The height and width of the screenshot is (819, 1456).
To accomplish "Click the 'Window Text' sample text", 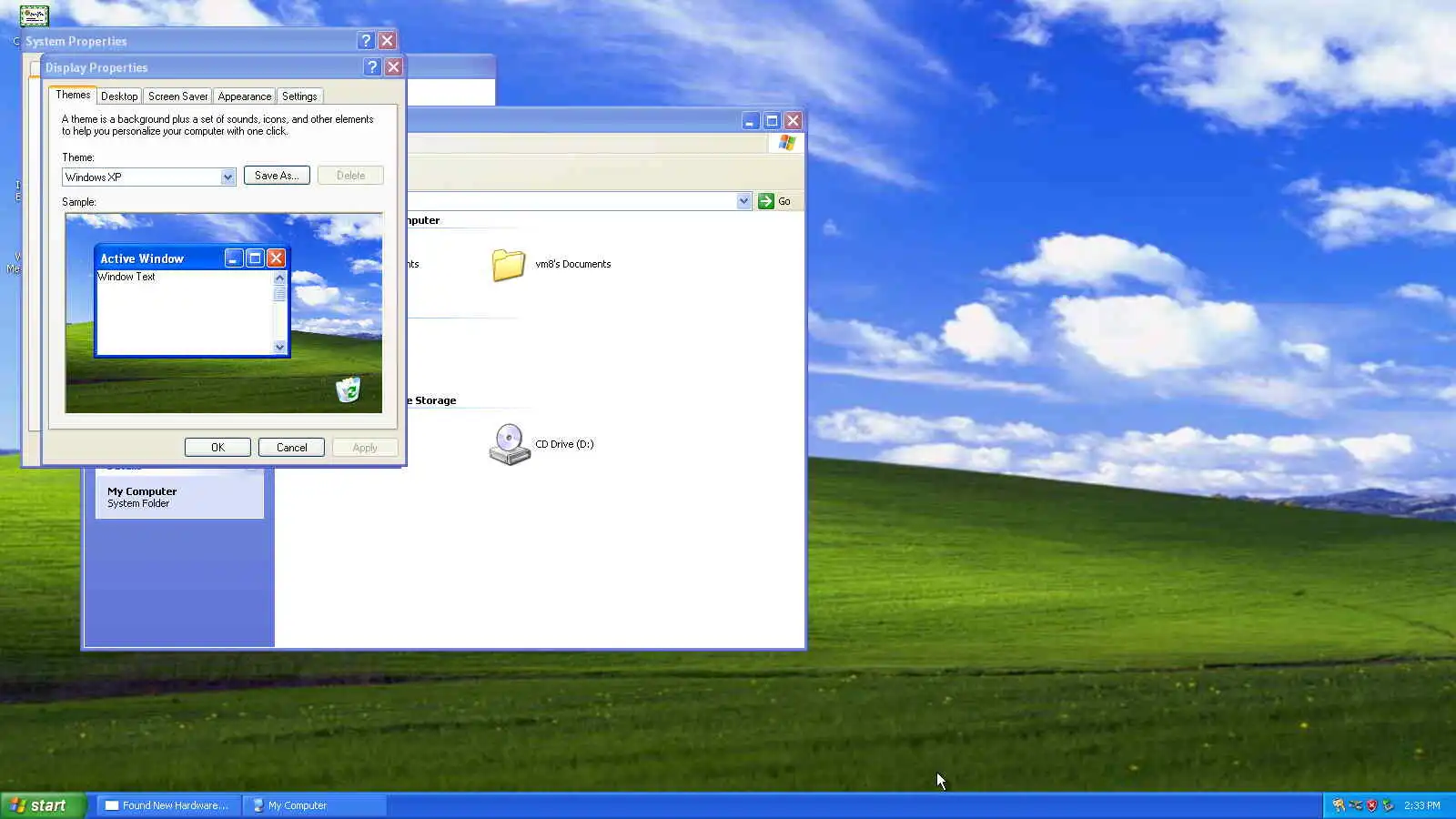I will click(126, 277).
